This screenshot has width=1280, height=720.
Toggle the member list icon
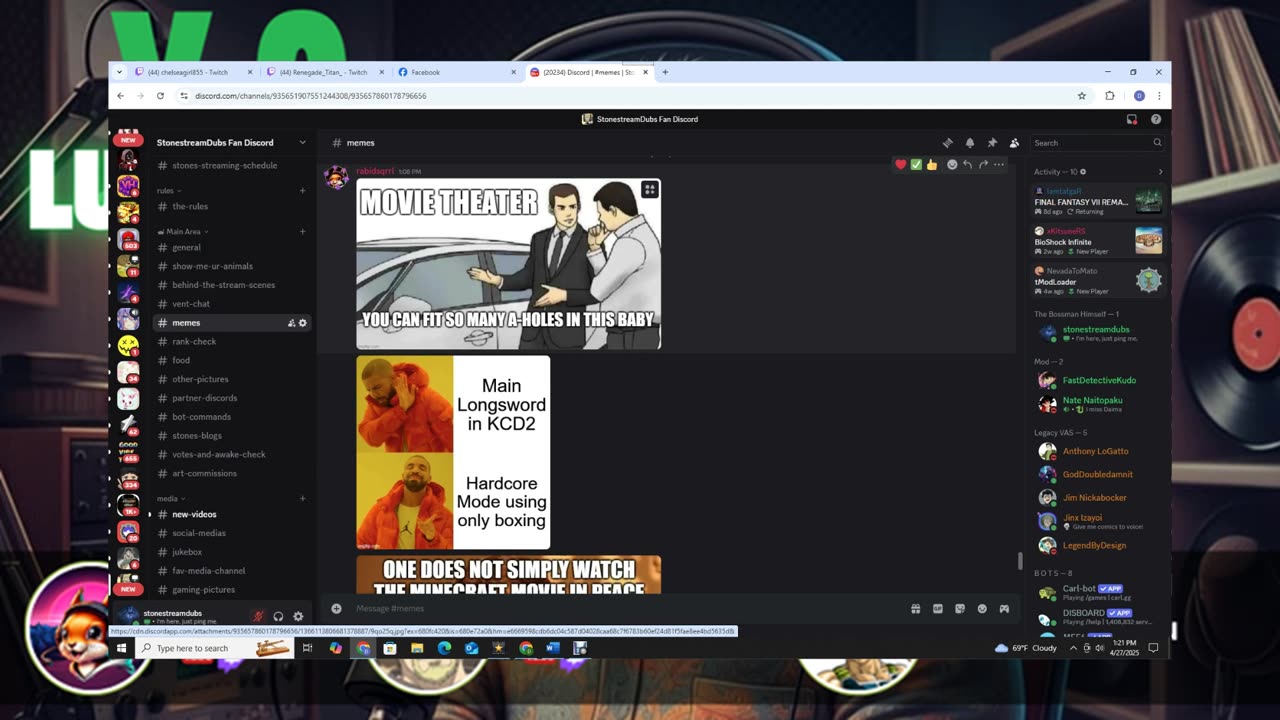1014,143
